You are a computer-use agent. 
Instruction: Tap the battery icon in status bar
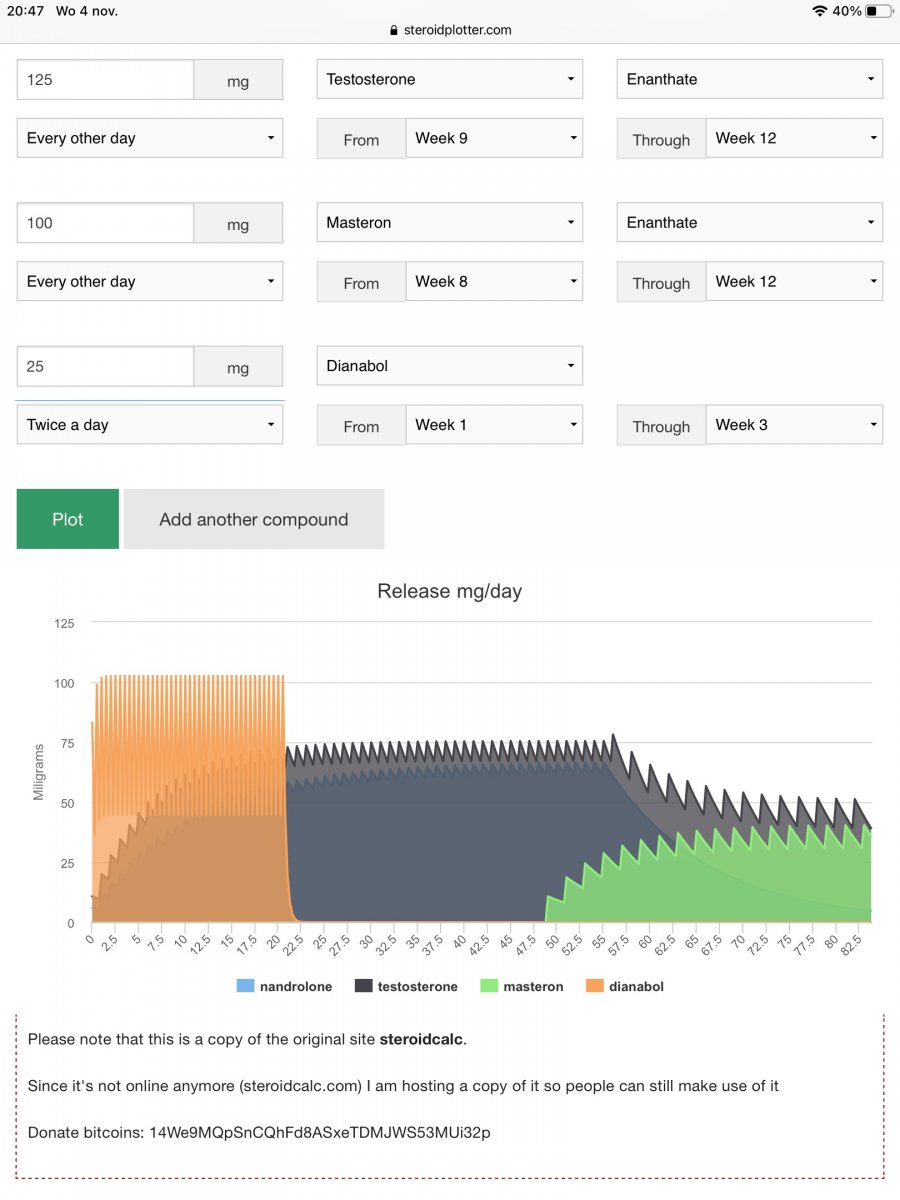pos(878,11)
